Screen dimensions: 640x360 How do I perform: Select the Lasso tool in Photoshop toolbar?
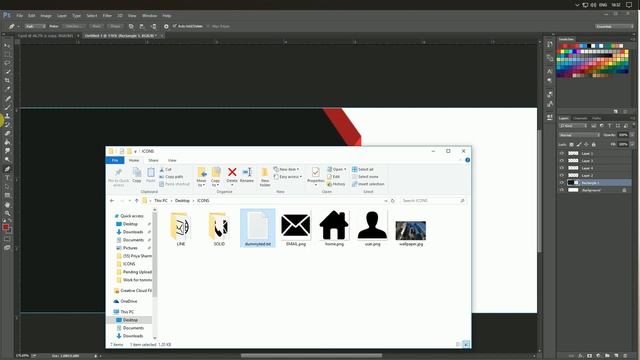click(7, 63)
